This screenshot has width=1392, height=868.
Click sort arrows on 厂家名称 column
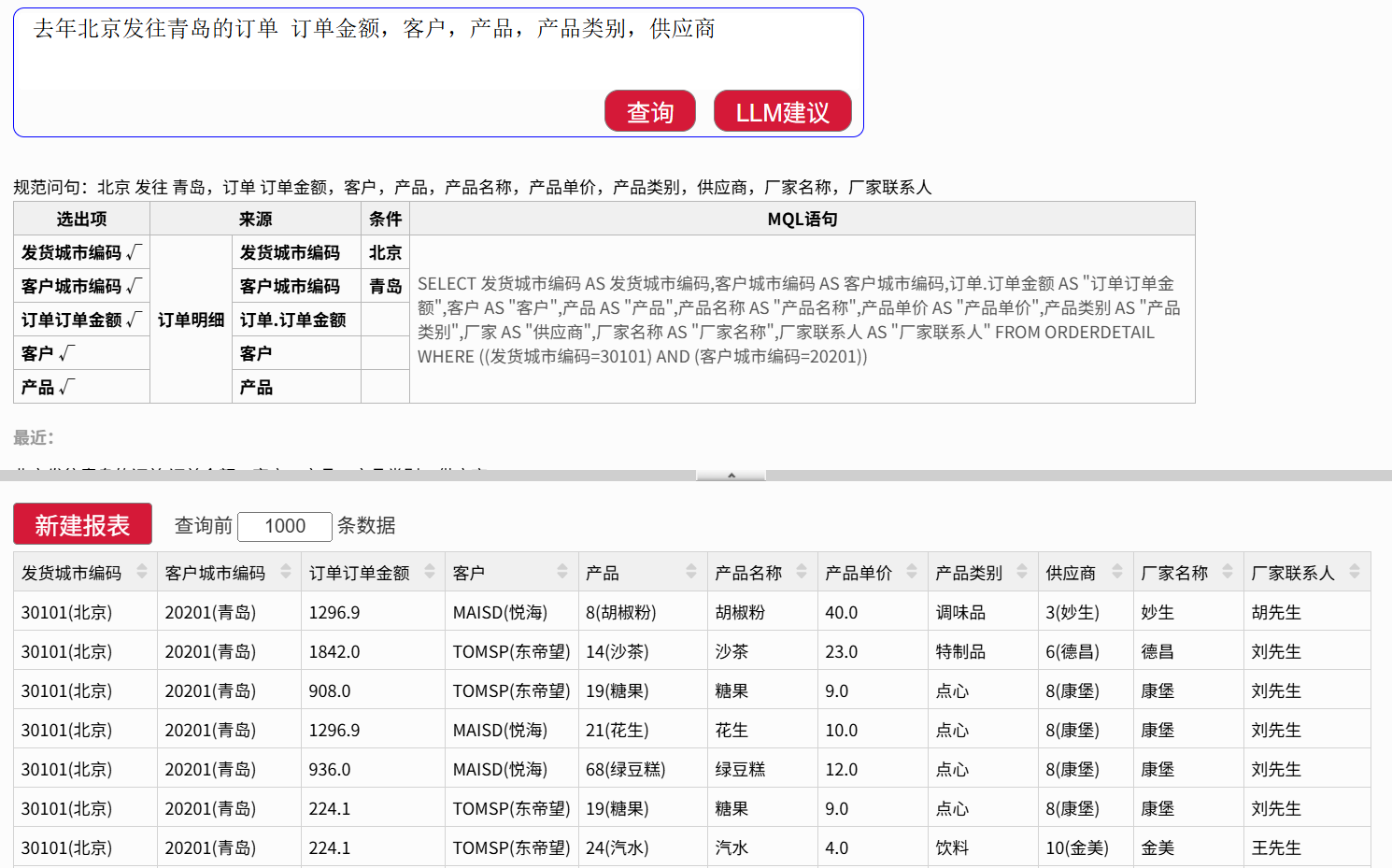coord(1228,572)
